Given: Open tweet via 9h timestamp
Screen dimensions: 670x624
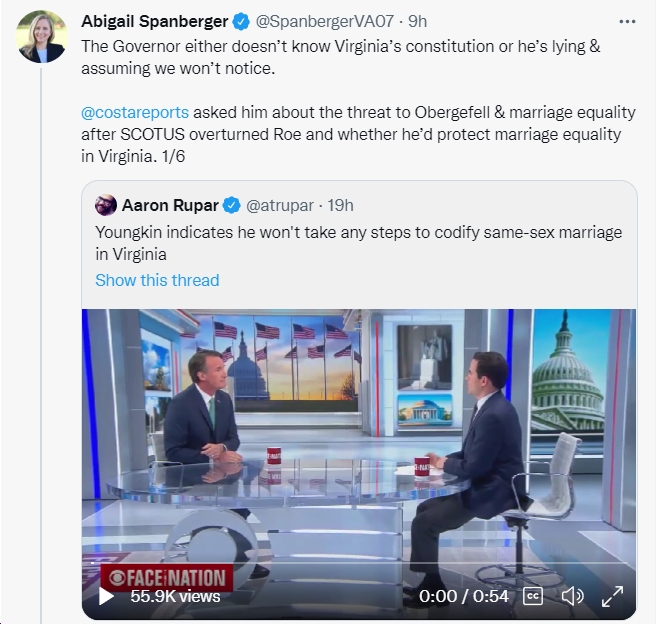Looking at the screenshot, I should 417,21.
